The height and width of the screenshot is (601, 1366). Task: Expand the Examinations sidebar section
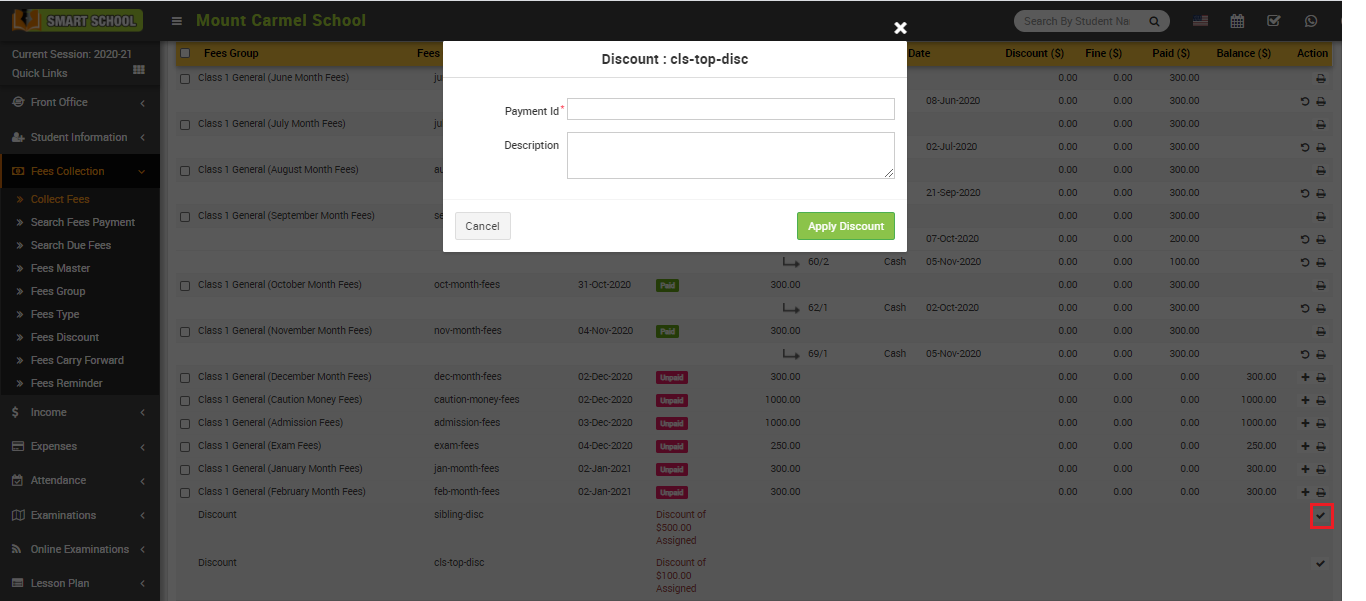tap(78, 515)
